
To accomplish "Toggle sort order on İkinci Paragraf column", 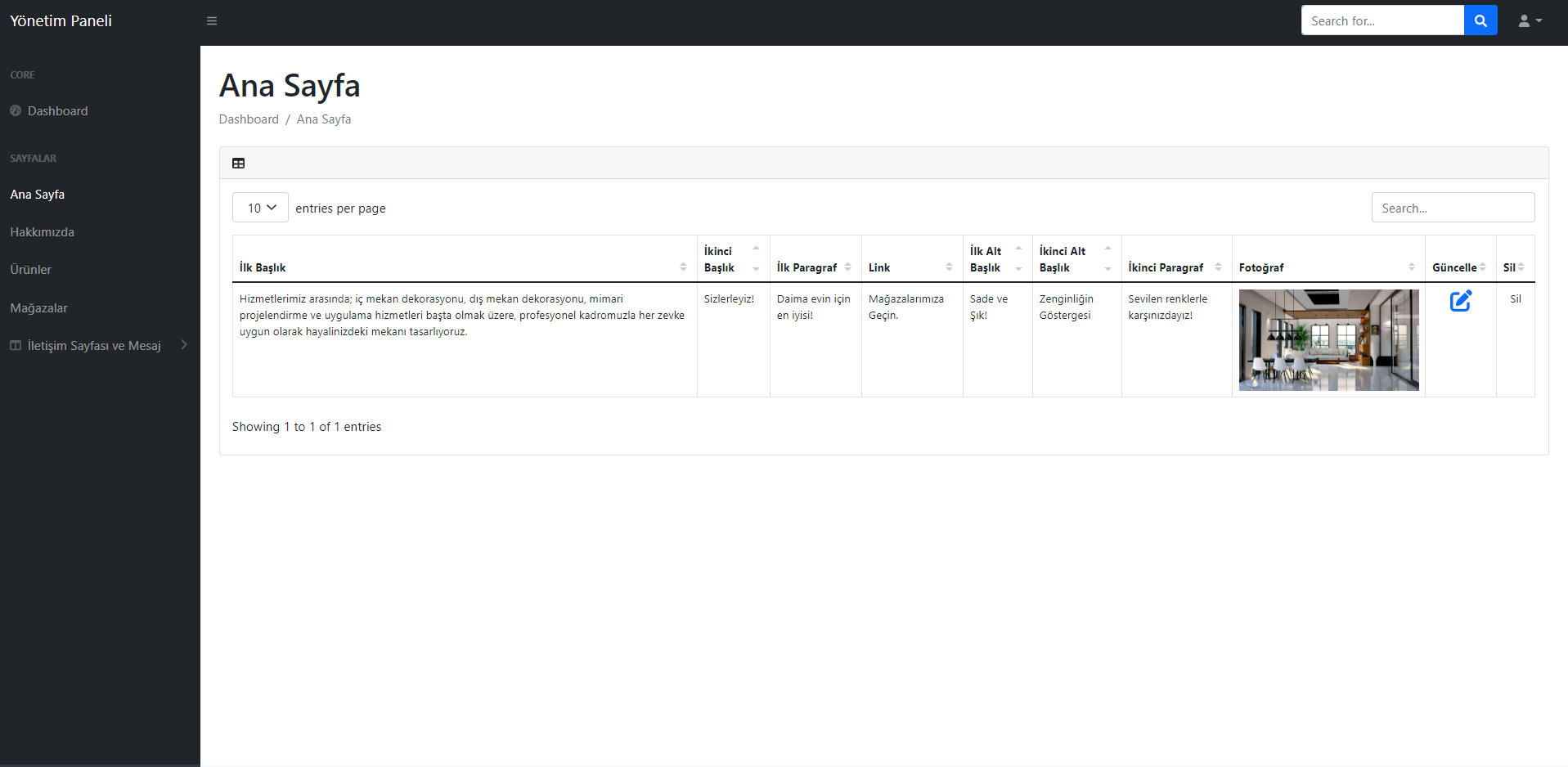I will (1219, 266).
